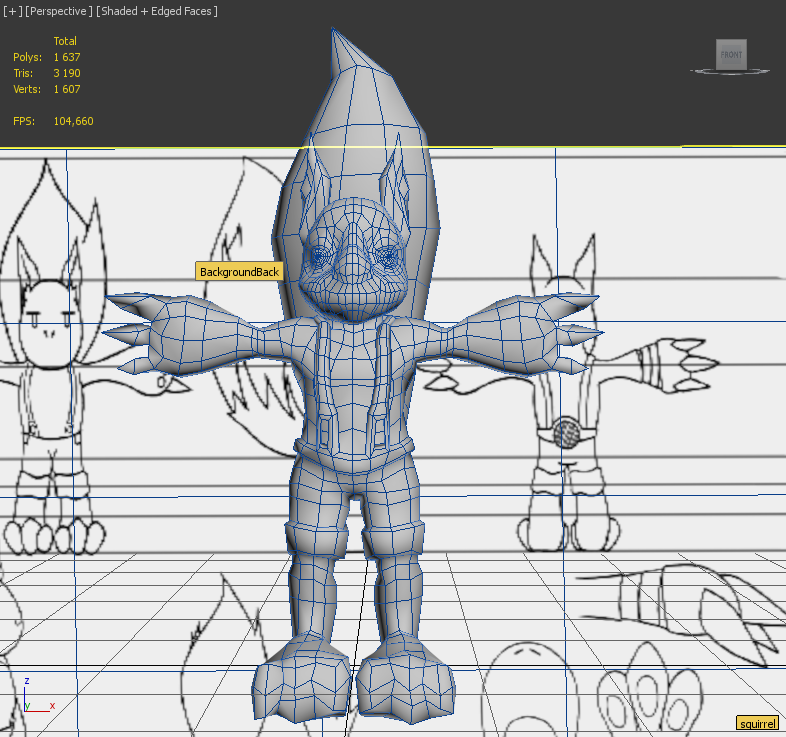
Task: Click the Verts count value 1 607
Action: [x=67, y=89]
